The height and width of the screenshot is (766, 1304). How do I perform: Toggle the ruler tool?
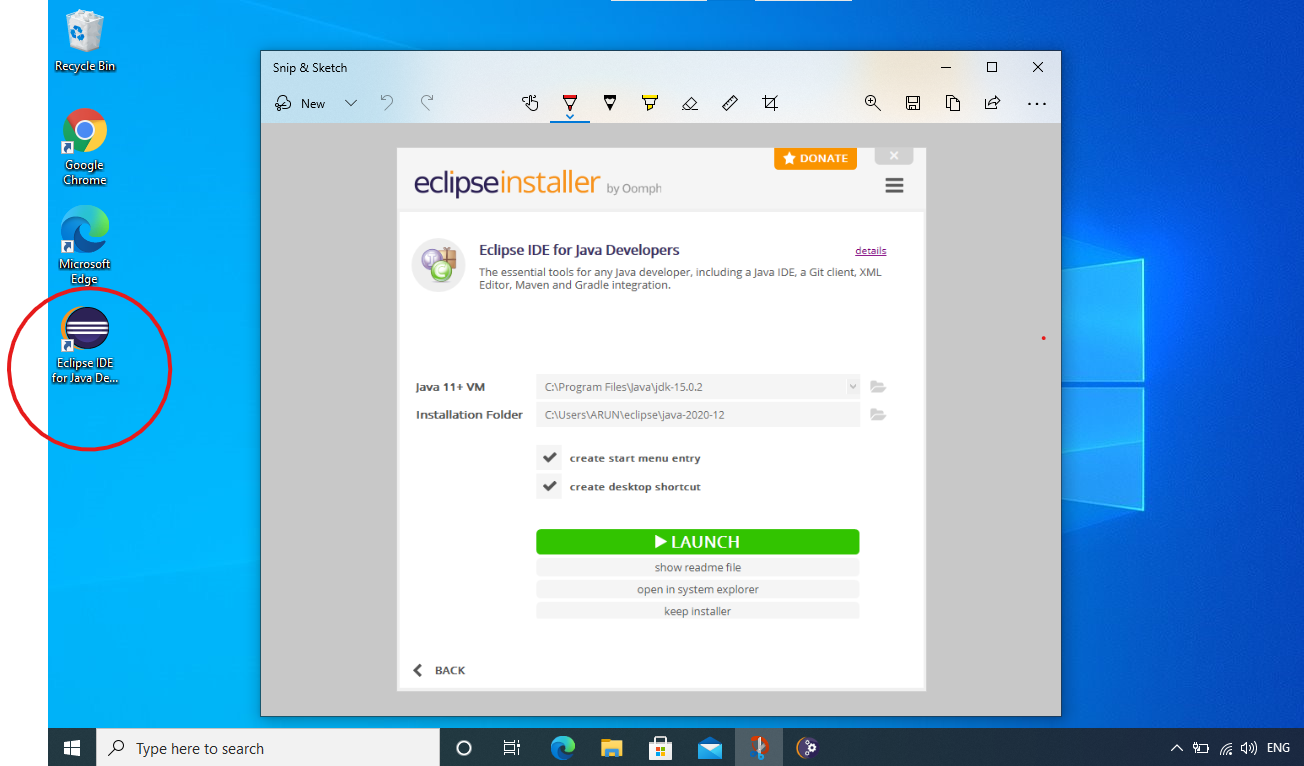(729, 101)
